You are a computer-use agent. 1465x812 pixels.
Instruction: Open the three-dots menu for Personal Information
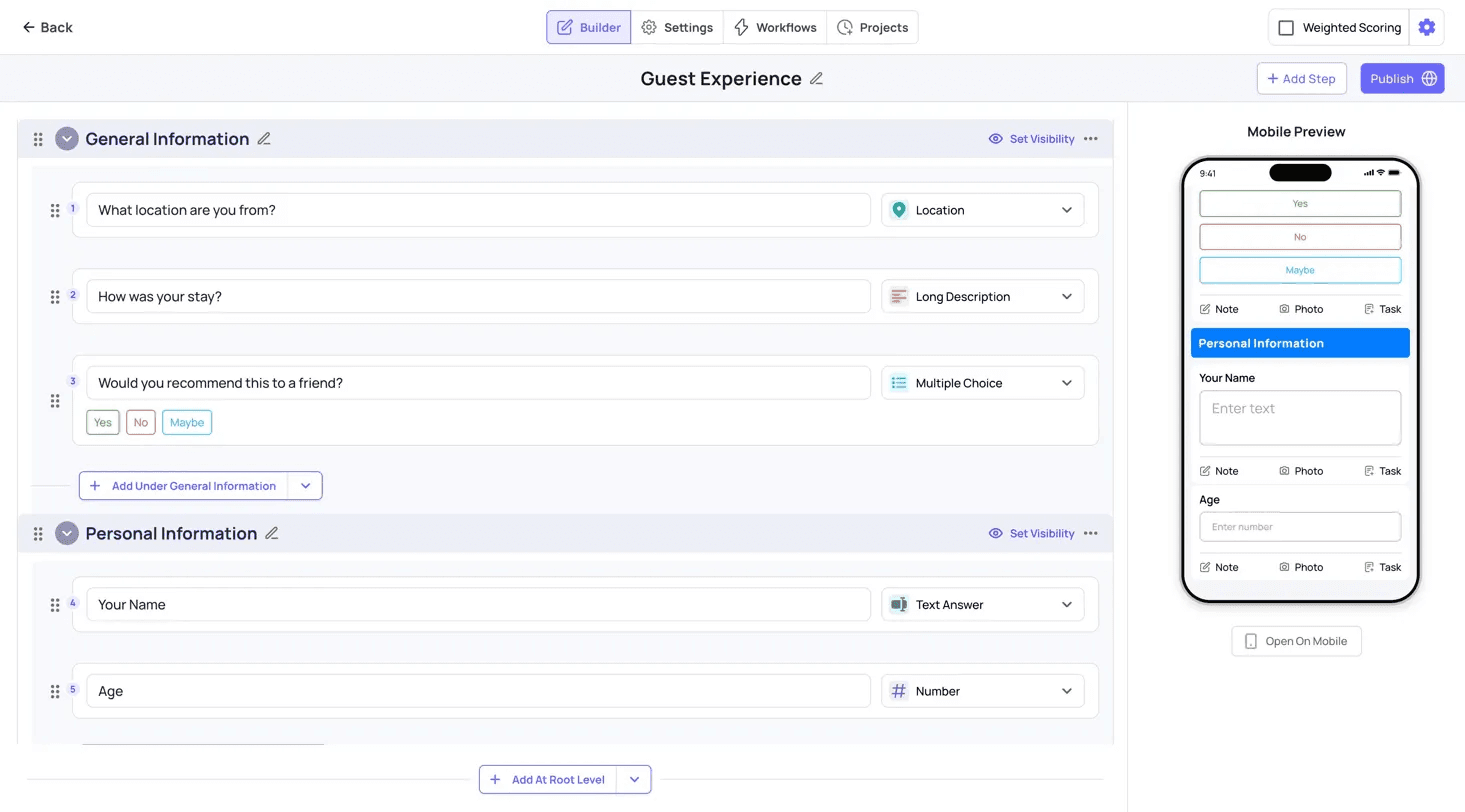coord(1090,533)
